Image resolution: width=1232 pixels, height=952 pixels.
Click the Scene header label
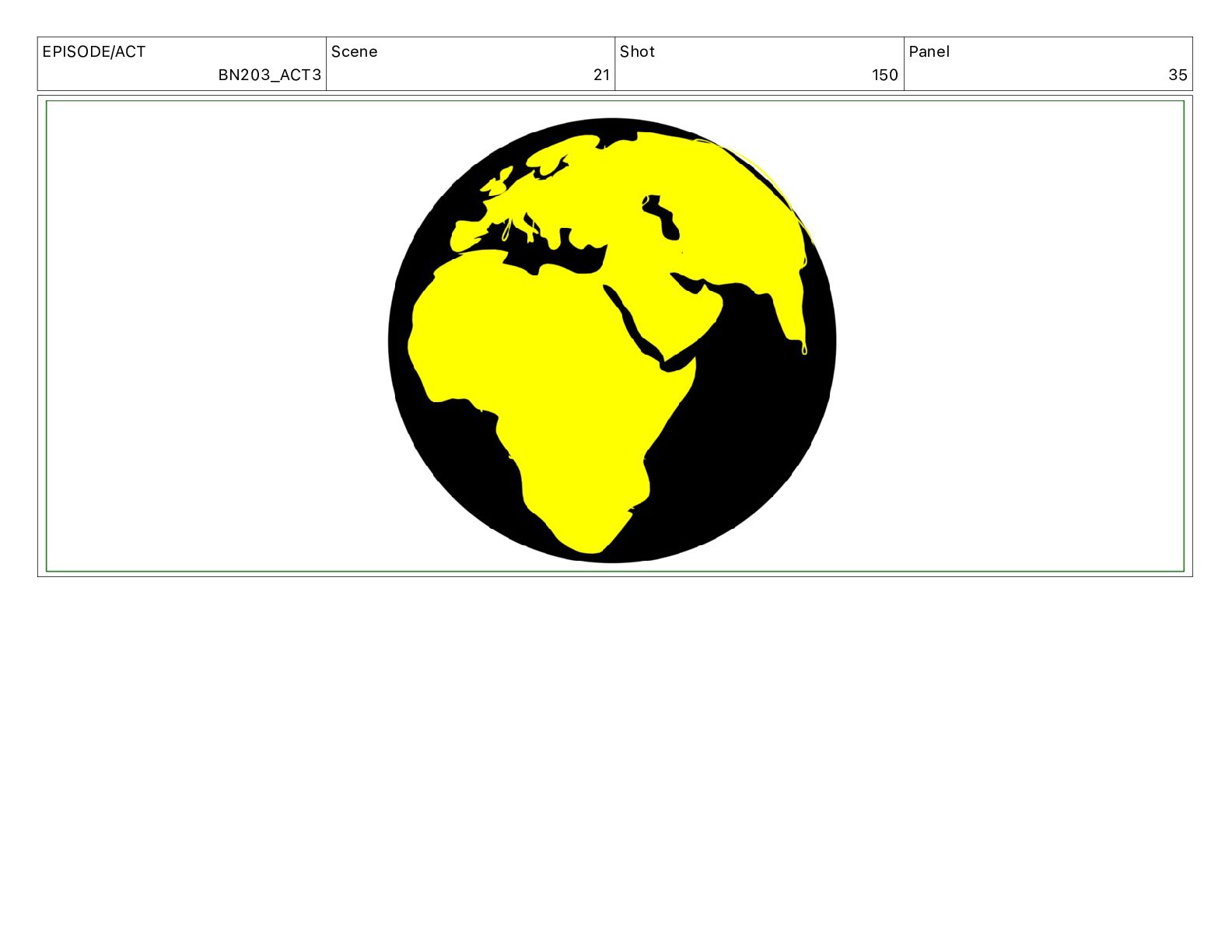pos(355,52)
